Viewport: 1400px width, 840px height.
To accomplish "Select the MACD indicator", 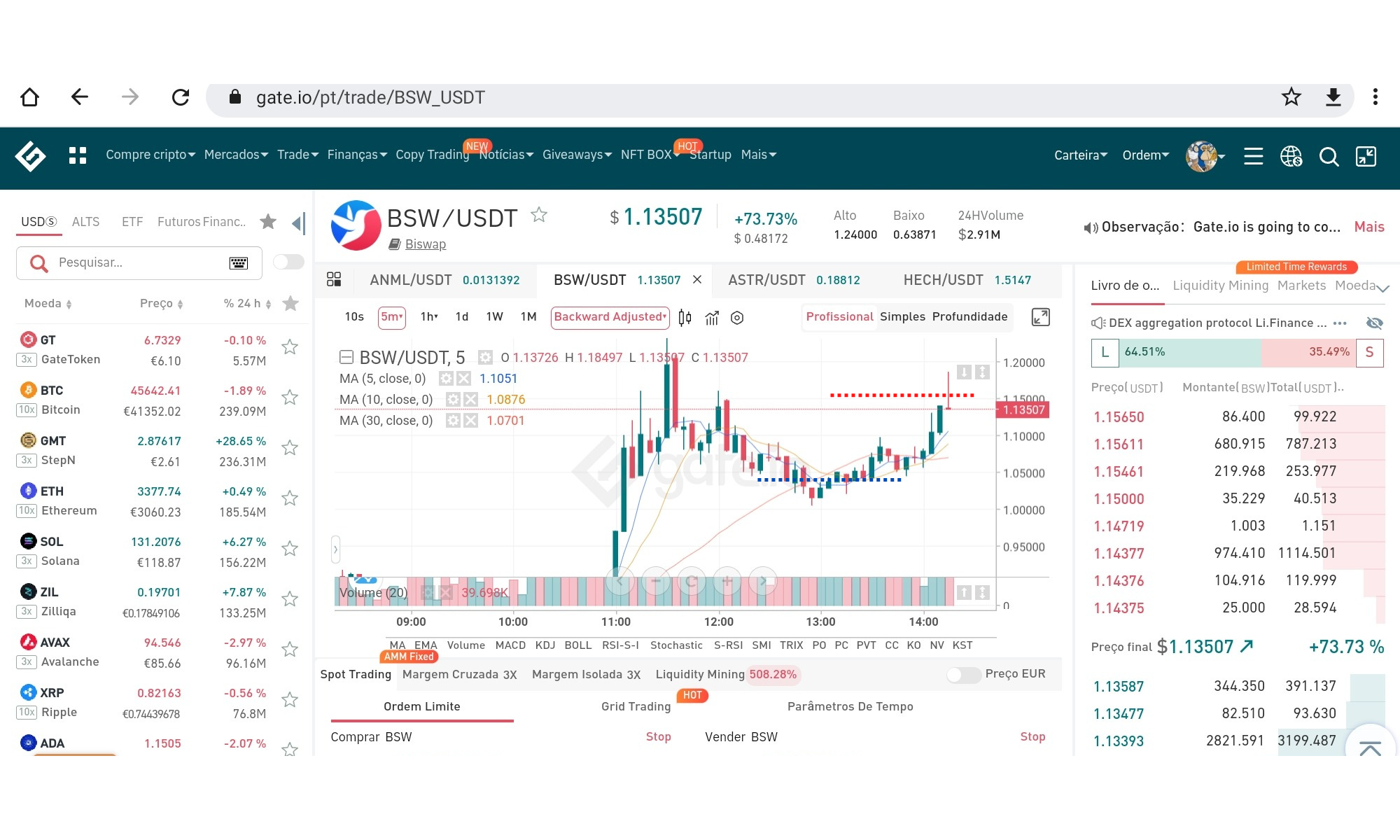I will tap(510, 645).
